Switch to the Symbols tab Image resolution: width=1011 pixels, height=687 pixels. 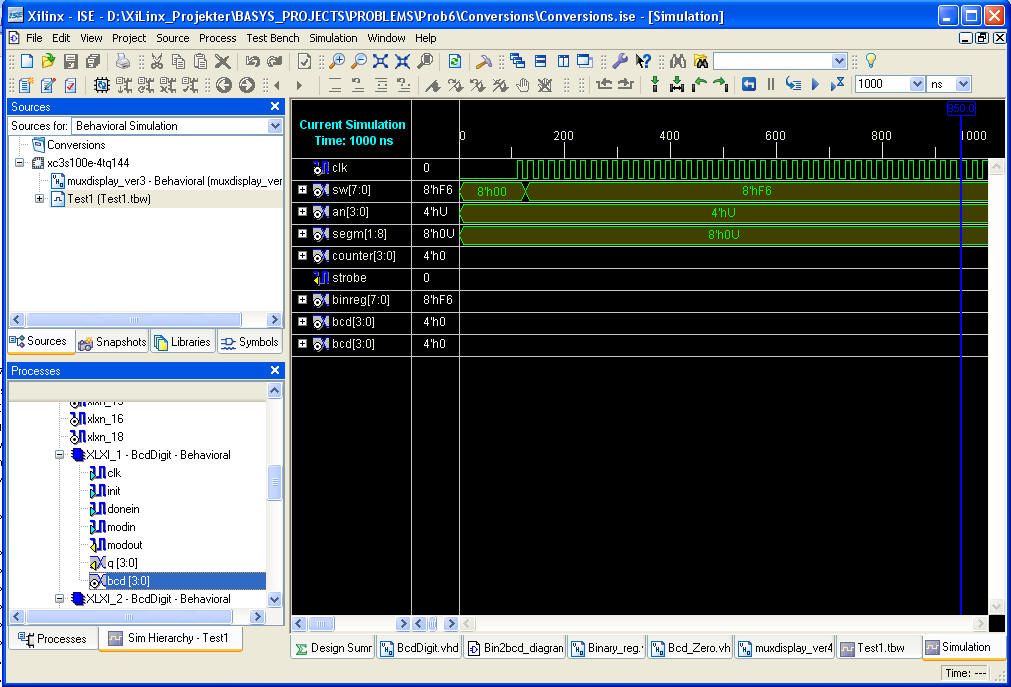tap(250, 342)
